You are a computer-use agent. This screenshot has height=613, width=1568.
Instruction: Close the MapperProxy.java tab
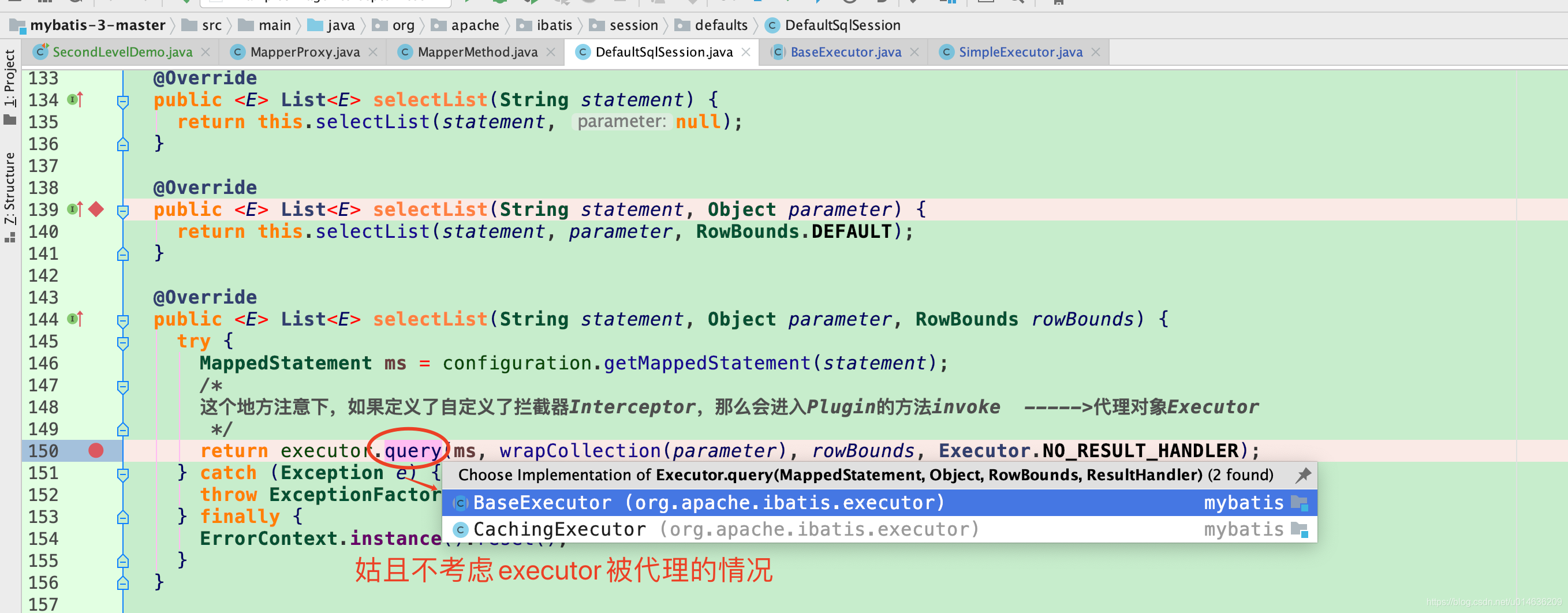coord(373,53)
